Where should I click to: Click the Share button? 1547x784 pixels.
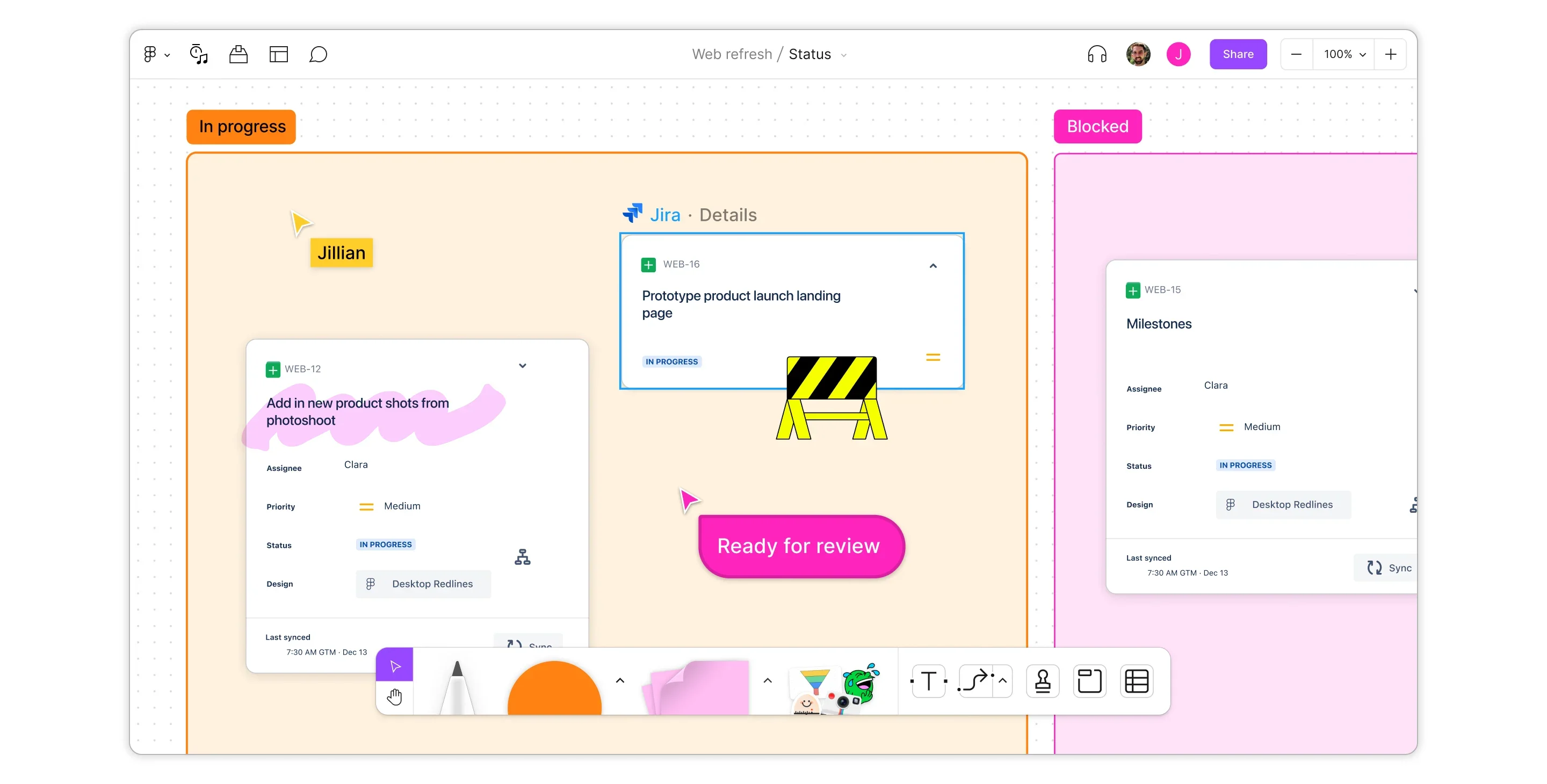(1238, 54)
